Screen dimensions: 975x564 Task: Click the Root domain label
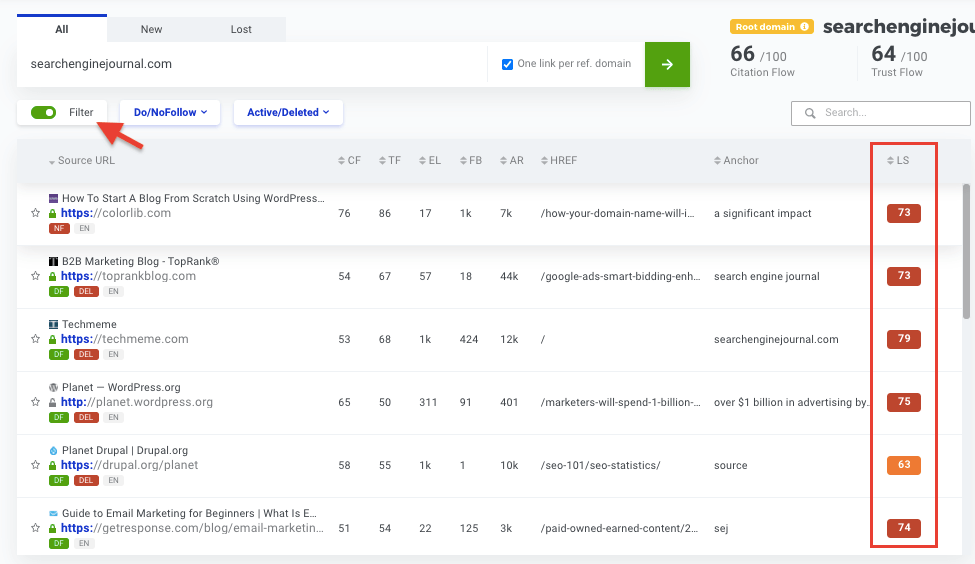[772, 27]
